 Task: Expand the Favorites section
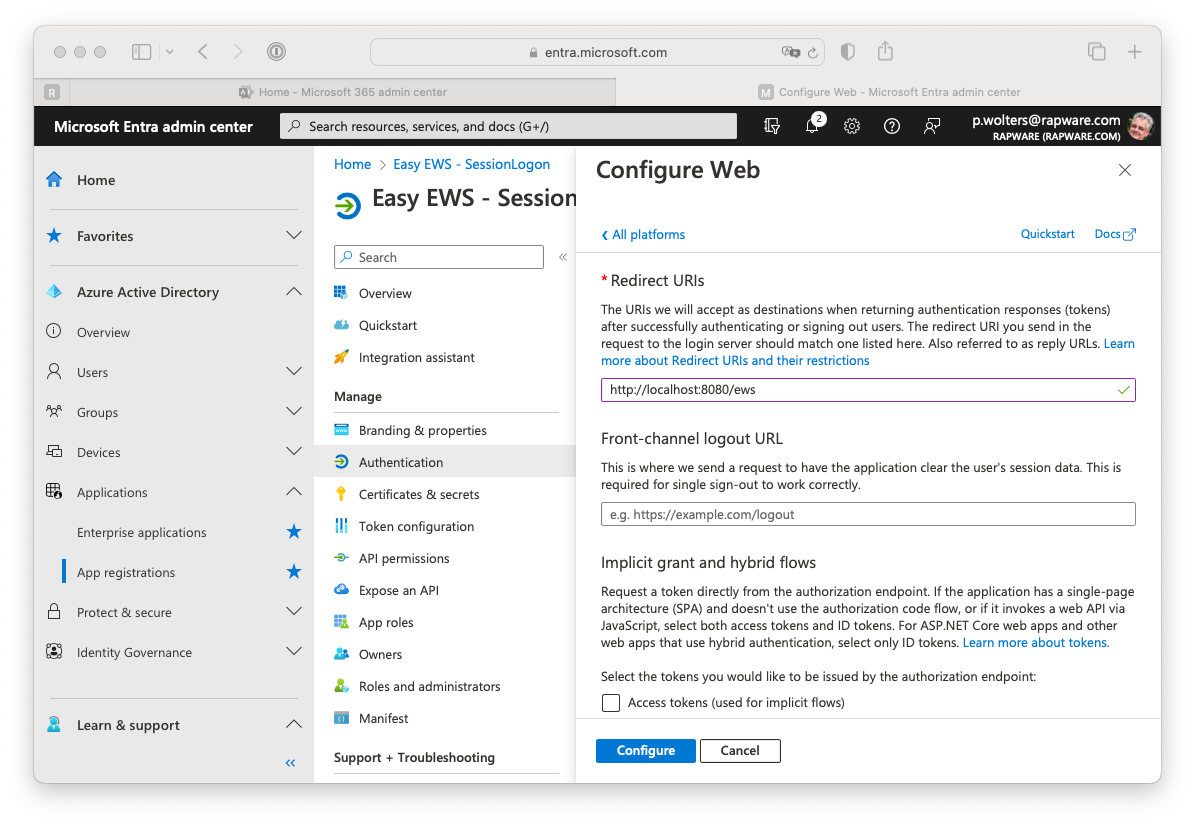293,235
